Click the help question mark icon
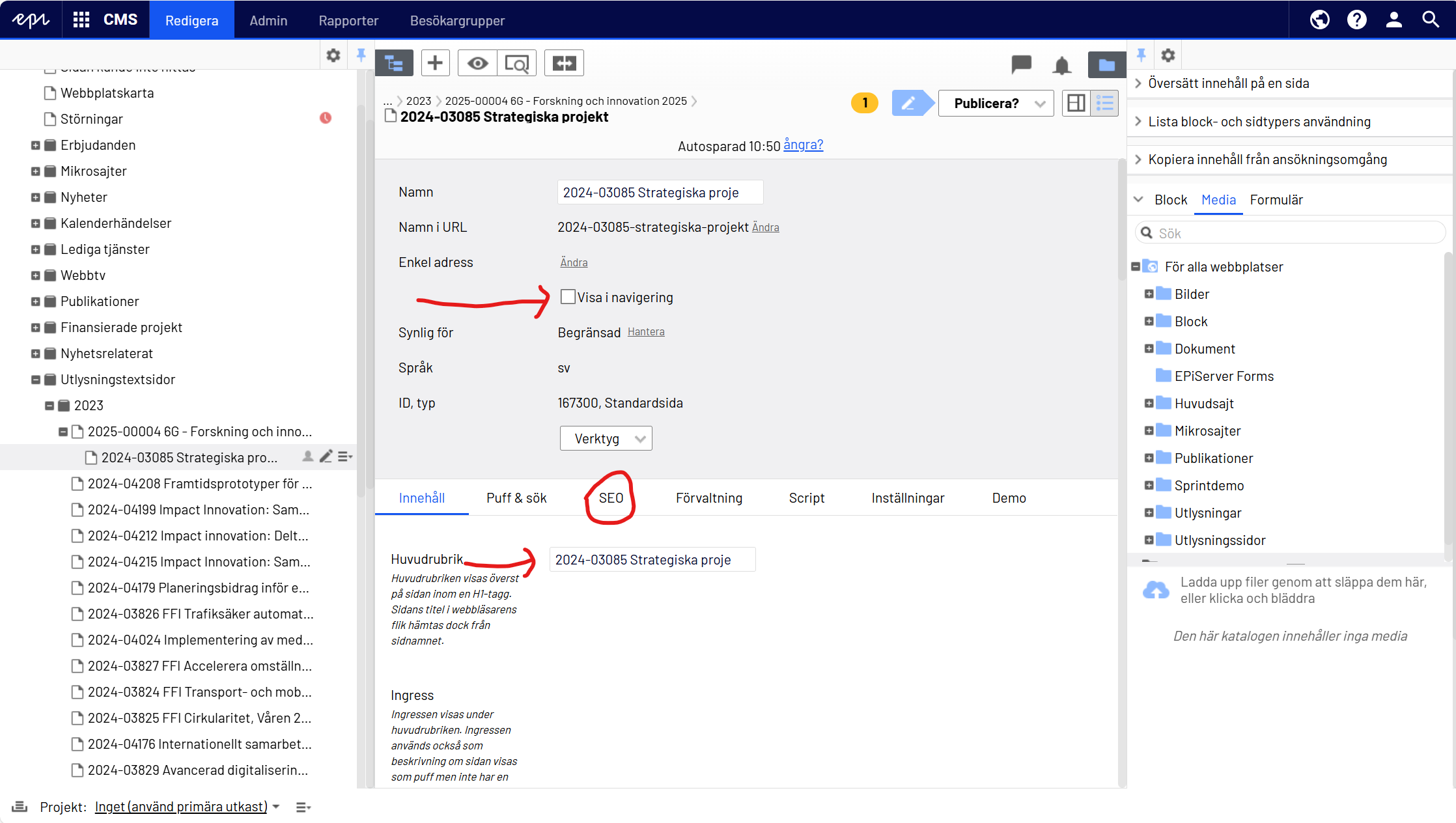1456x823 pixels. click(x=1356, y=20)
